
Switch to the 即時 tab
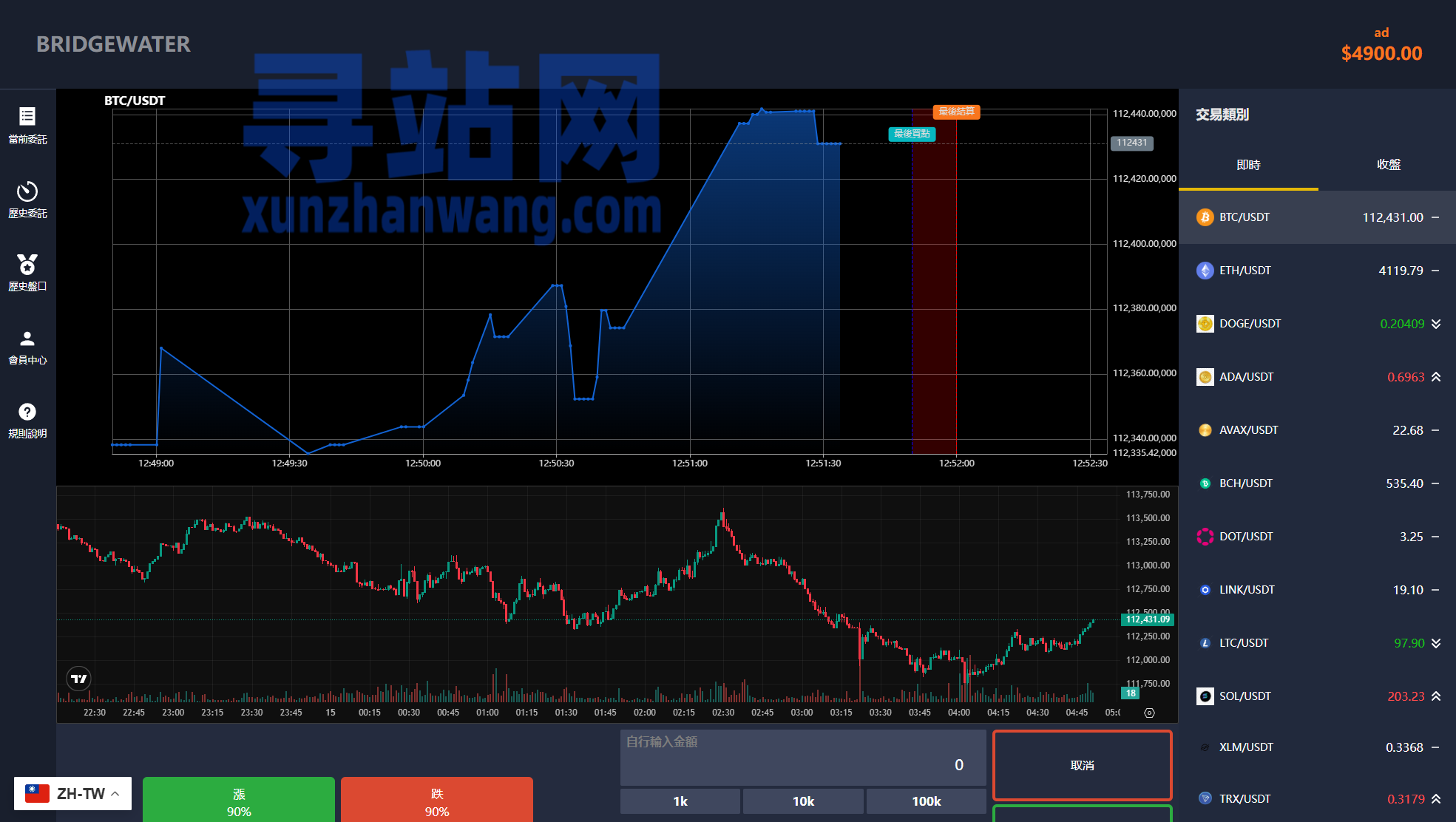[1248, 165]
